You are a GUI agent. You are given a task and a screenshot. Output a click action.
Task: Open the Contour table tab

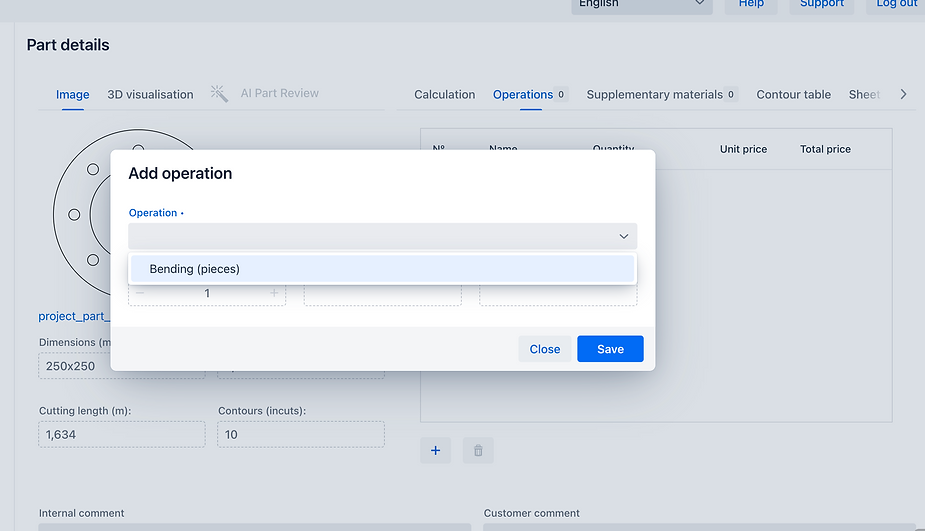tap(793, 95)
